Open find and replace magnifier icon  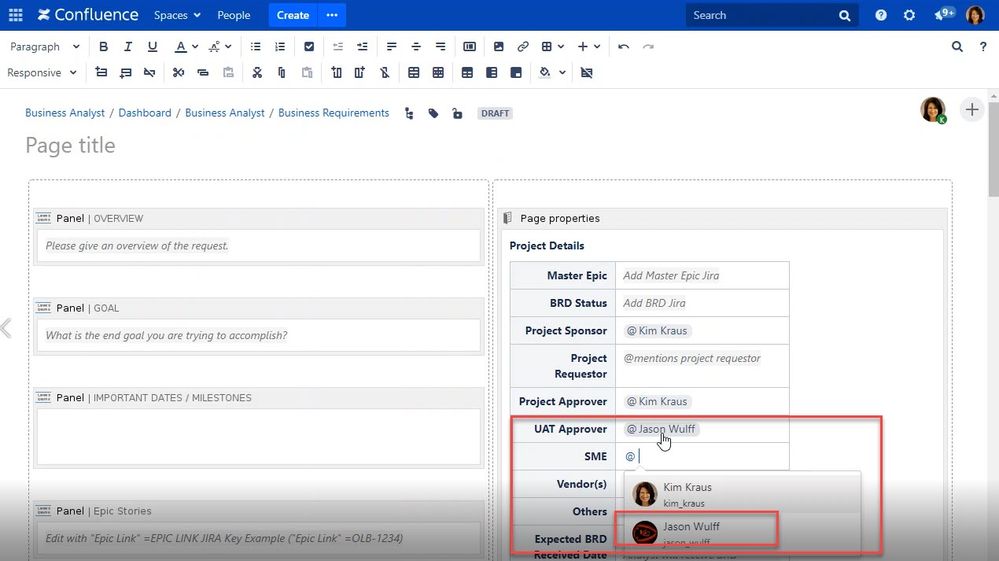point(957,46)
